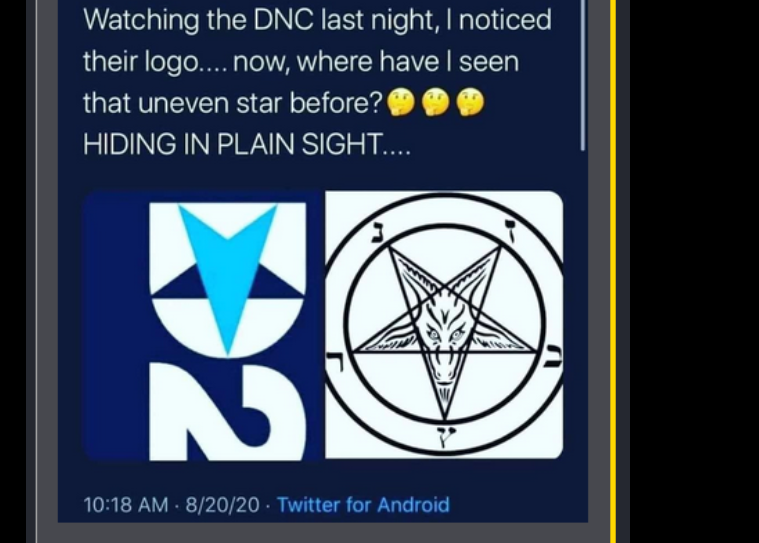Click the first thinking-face emoji
This screenshot has width=759, height=543.
(401, 103)
